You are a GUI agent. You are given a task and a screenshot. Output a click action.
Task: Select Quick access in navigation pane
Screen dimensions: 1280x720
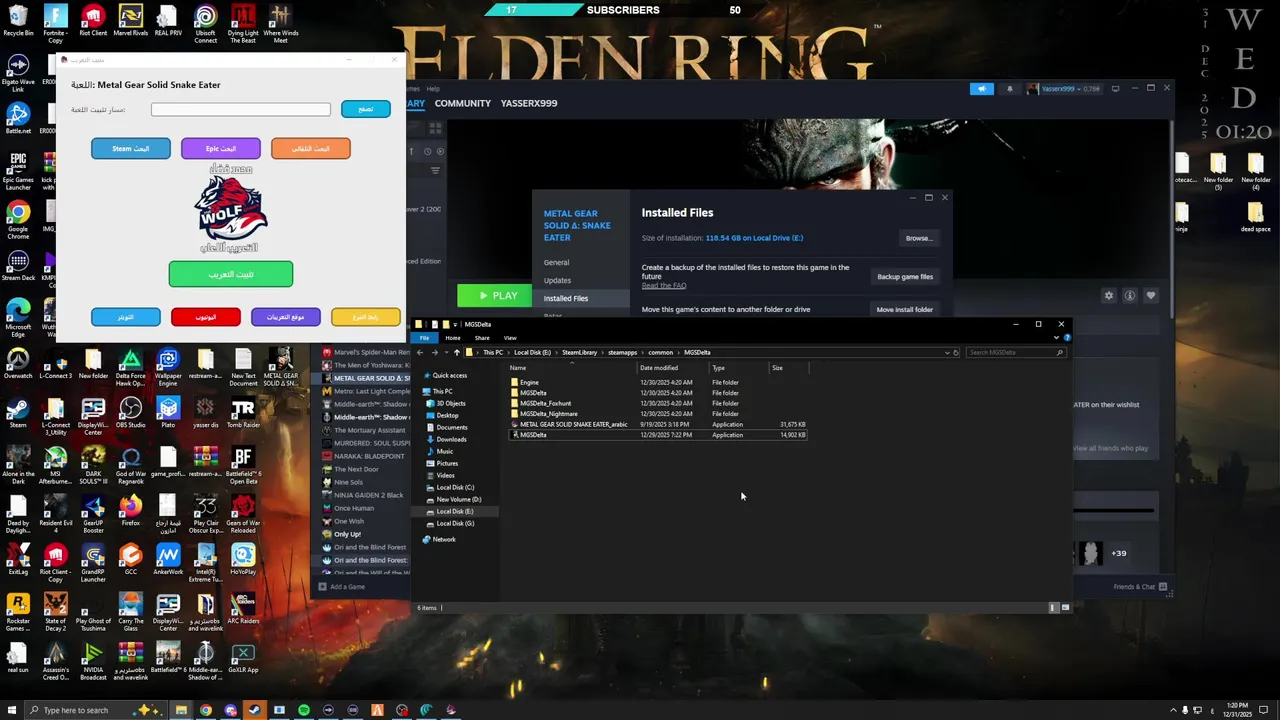(x=449, y=376)
